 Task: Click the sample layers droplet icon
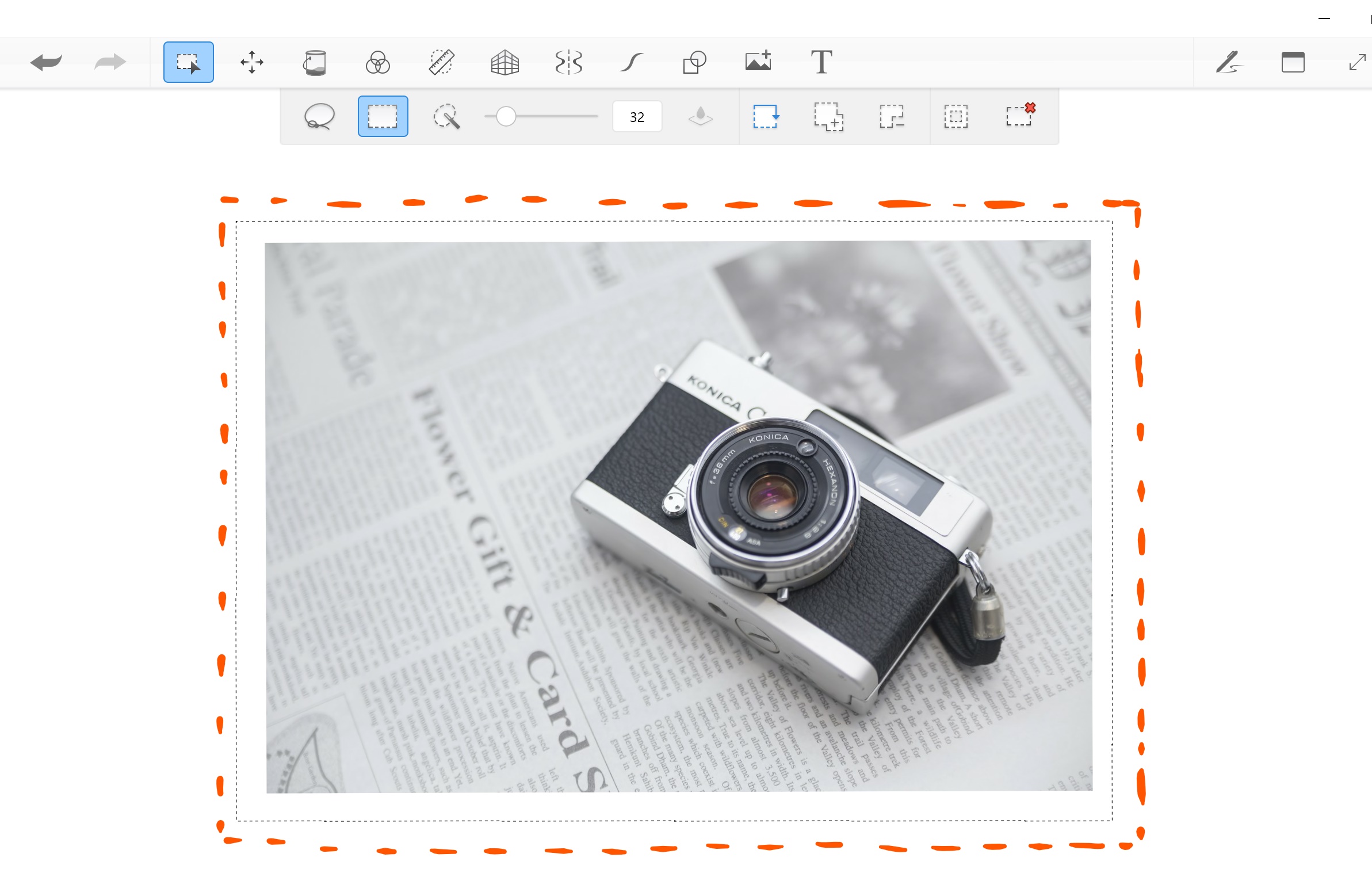pos(700,116)
